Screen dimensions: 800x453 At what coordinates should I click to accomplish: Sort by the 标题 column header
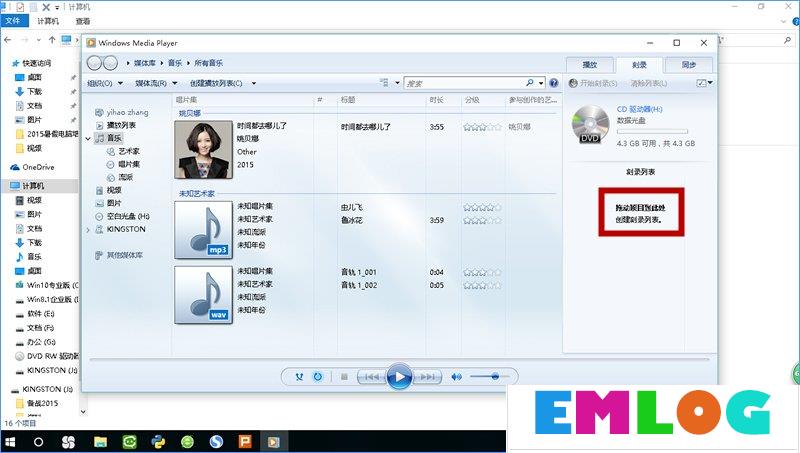coord(348,99)
